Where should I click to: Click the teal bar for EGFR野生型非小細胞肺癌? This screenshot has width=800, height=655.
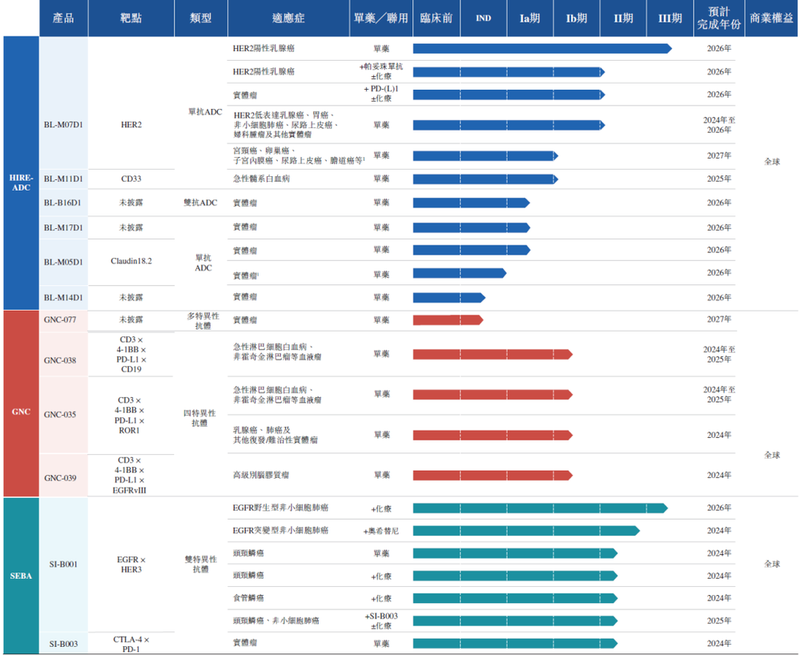coord(539,508)
